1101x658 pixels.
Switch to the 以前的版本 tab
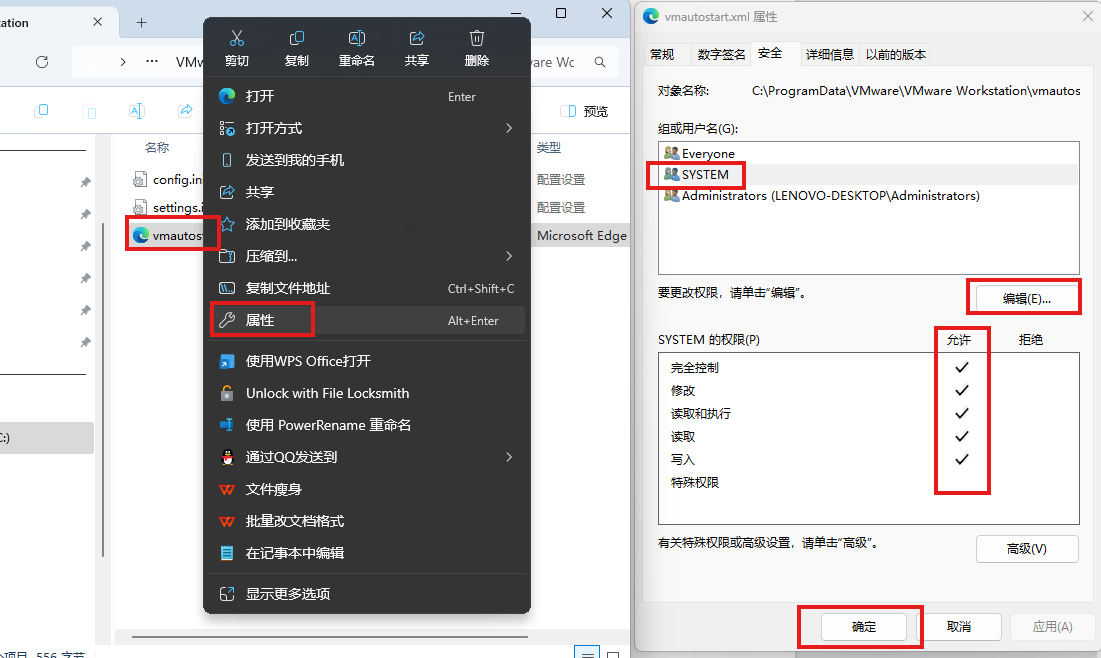click(895, 54)
